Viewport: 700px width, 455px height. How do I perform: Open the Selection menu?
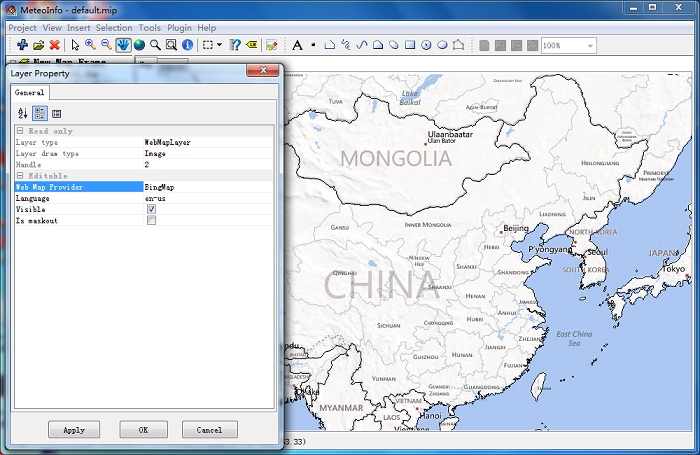[114, 28]
